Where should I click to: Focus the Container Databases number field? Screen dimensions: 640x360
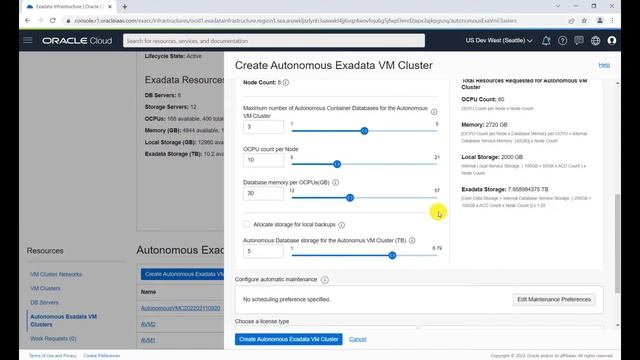tap(263, 127)
